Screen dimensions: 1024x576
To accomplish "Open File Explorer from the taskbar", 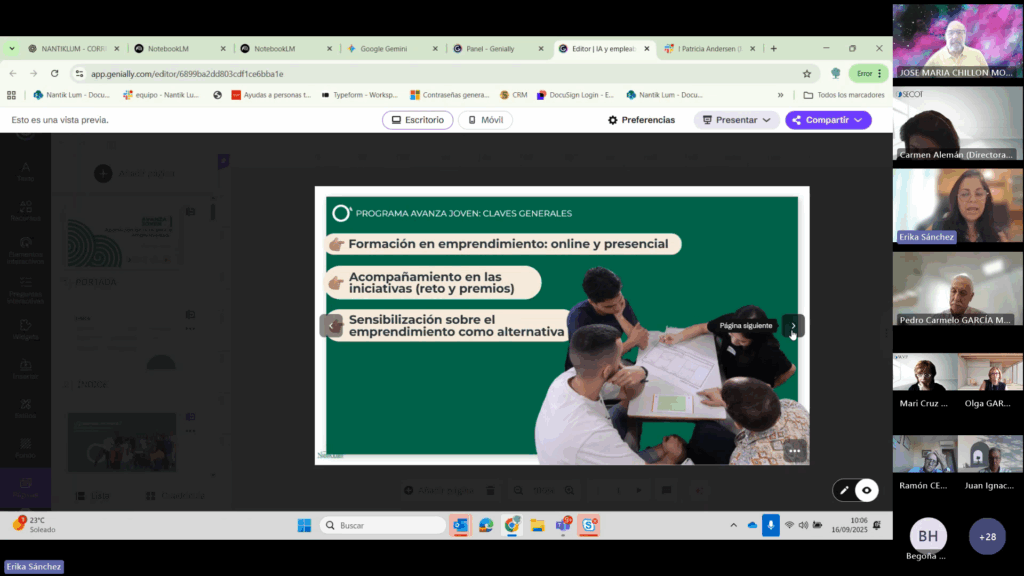I will [537, 525].
